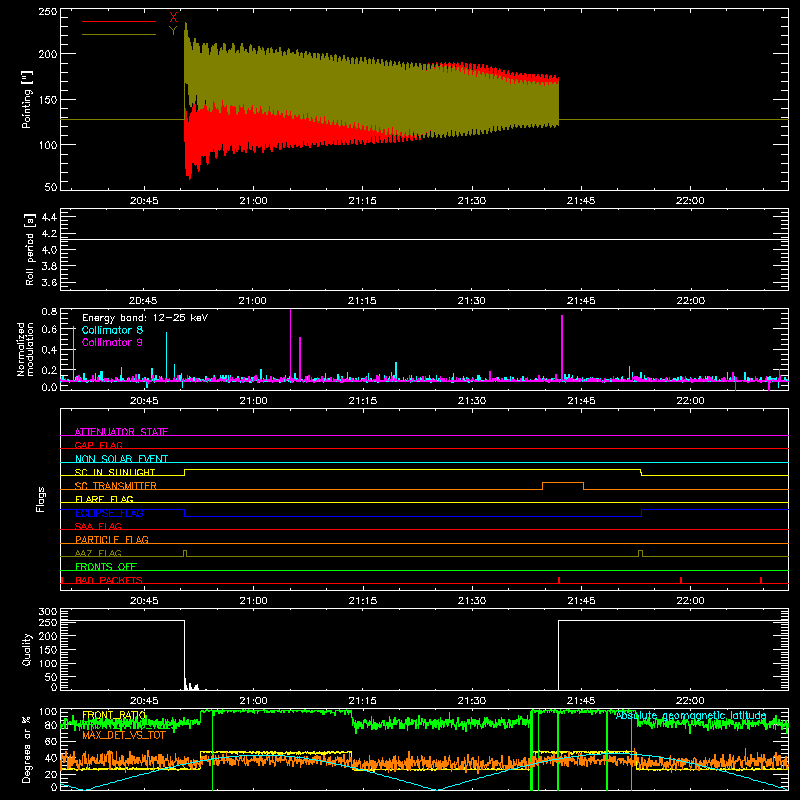Image resolution: width=800 pixels, height=800 pixels.
Task: Click the cyan 'Collimator 8' legend label
Action: click(x=112, y=330)
